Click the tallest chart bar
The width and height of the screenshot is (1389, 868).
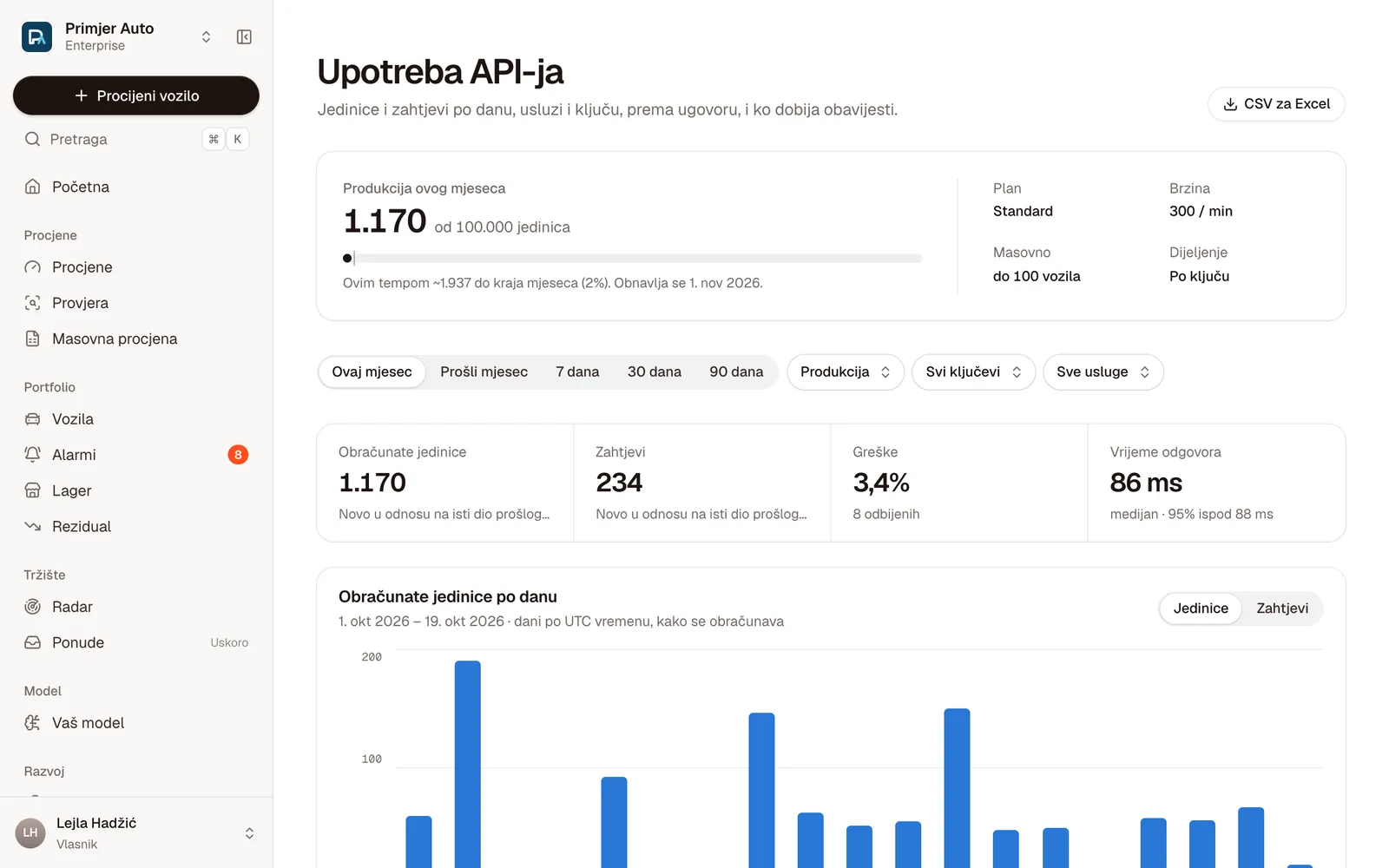click(x=467, y=764)
